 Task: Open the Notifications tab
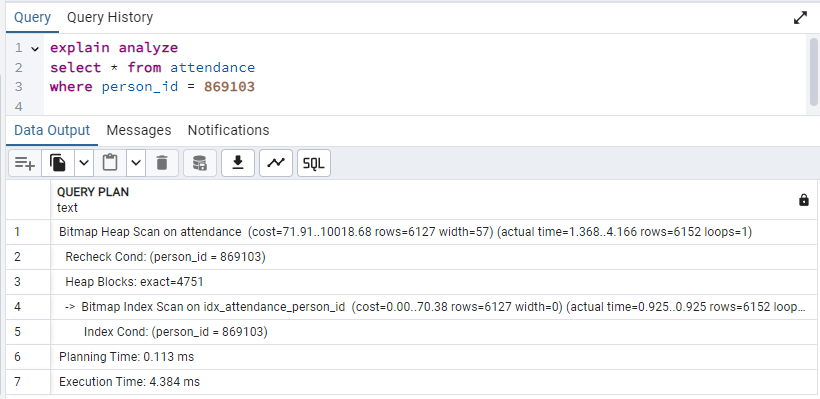[x=229, y=130]
